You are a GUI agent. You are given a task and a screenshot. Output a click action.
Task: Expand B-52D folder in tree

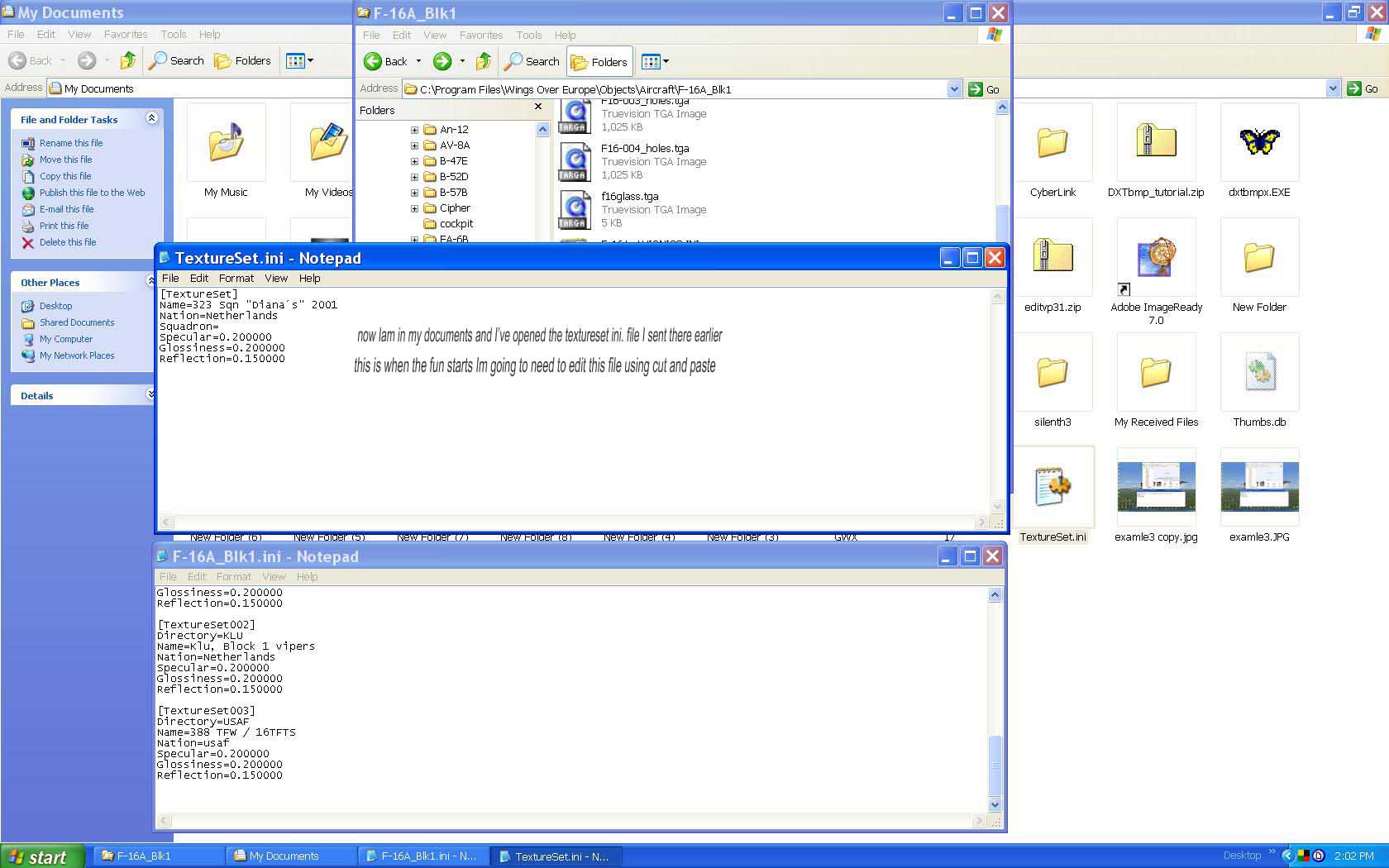pos(414,177)
